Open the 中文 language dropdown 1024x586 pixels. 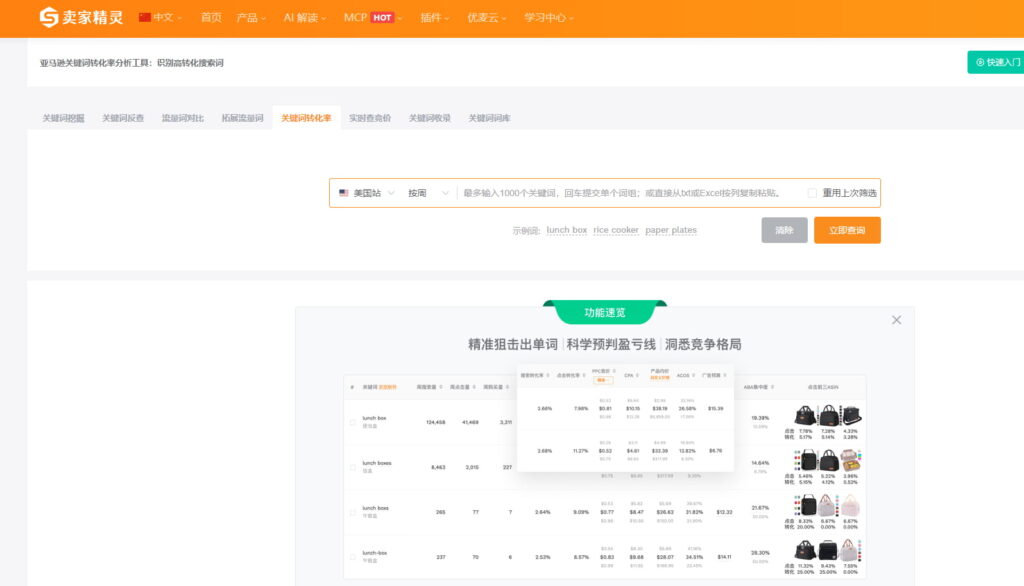(161, 18)
